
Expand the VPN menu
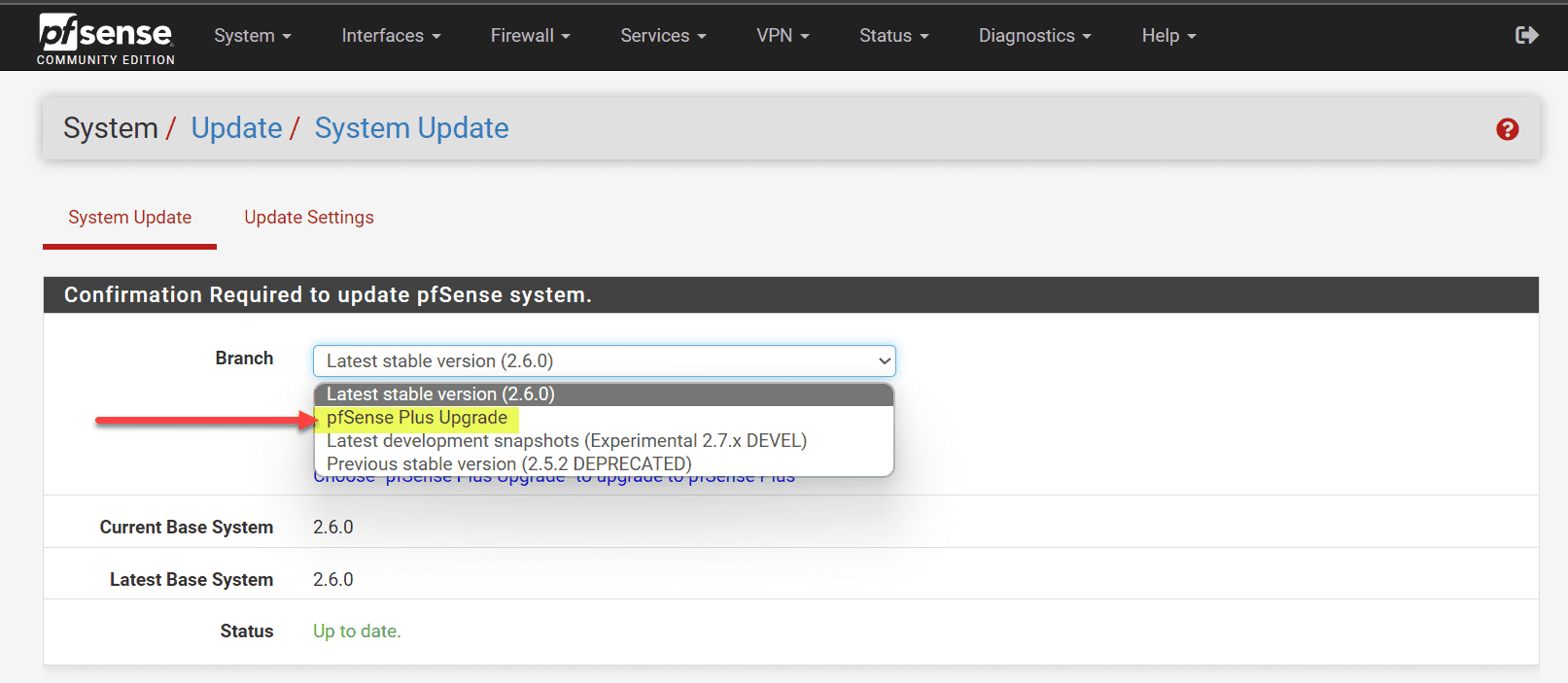coord(783,36)
